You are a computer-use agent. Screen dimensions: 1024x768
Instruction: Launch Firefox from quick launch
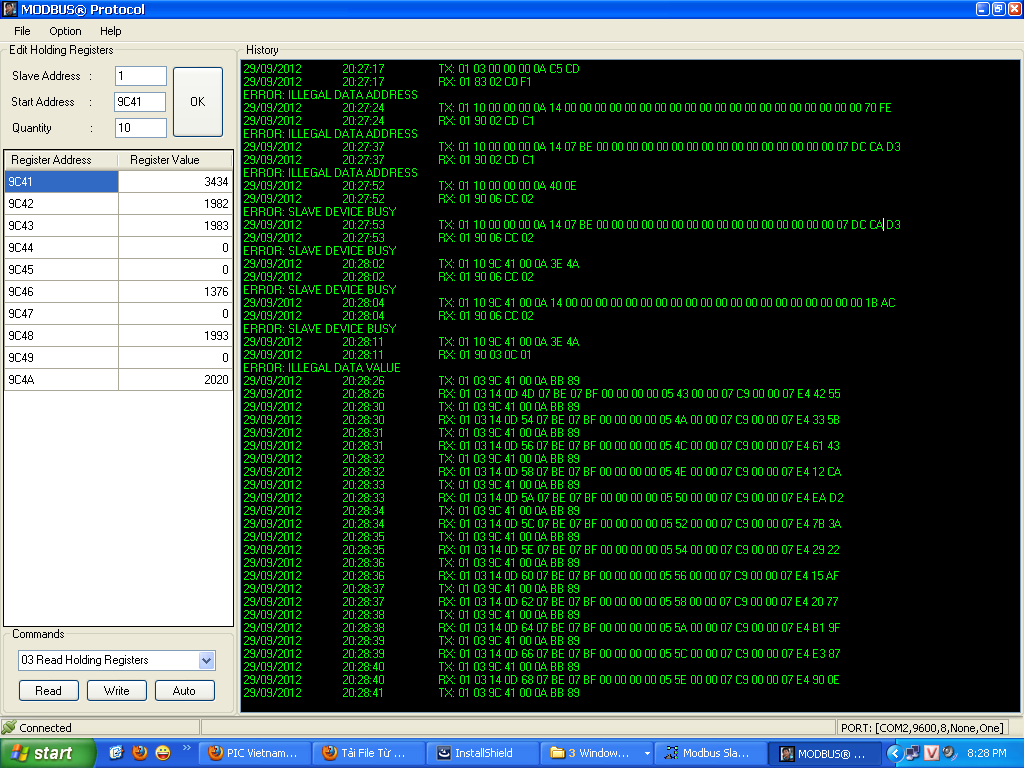(x=140, y=752)
